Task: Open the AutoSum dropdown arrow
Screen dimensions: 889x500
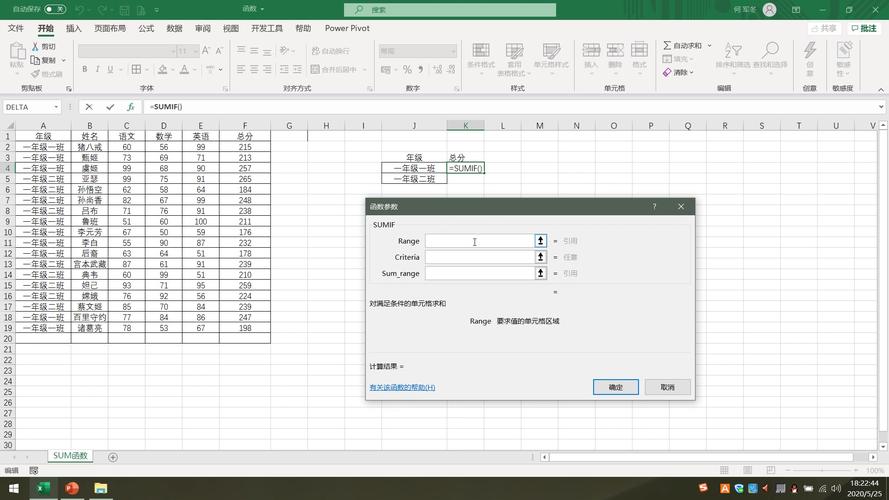Action: tap(709, 45)
